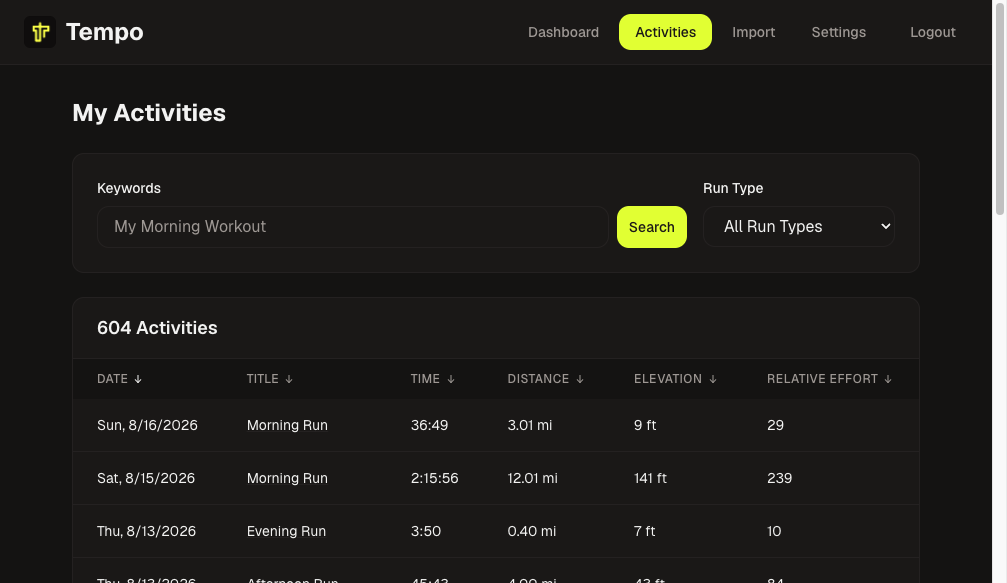Open the 8/16/2026 Morning Run activity
Screen dimensions: 1007x583
[287, 425]
